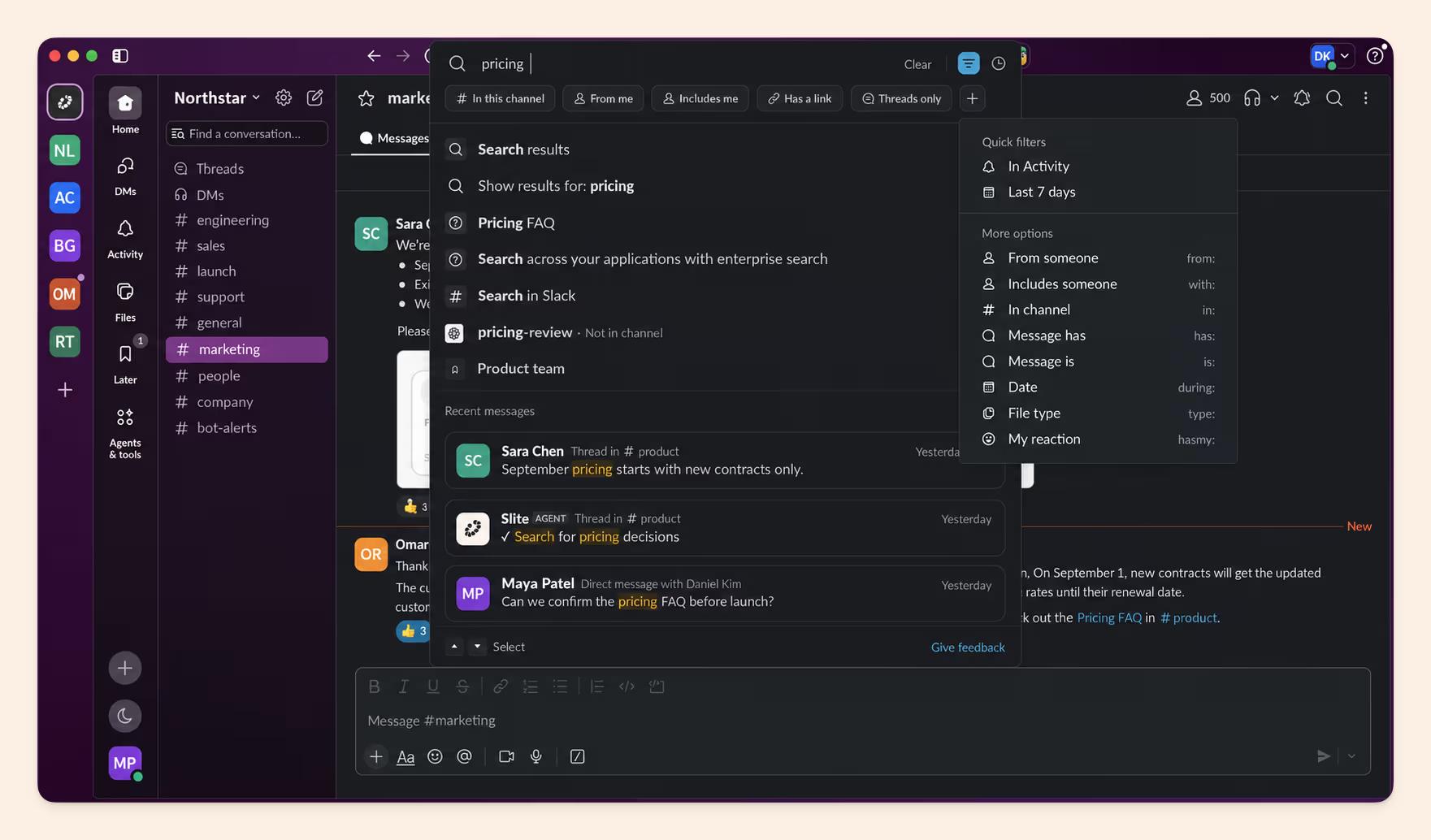The height and width of the screenshot is (840, 1431).
Task: Choose the My reaction option
Action: coord(1098,439)
